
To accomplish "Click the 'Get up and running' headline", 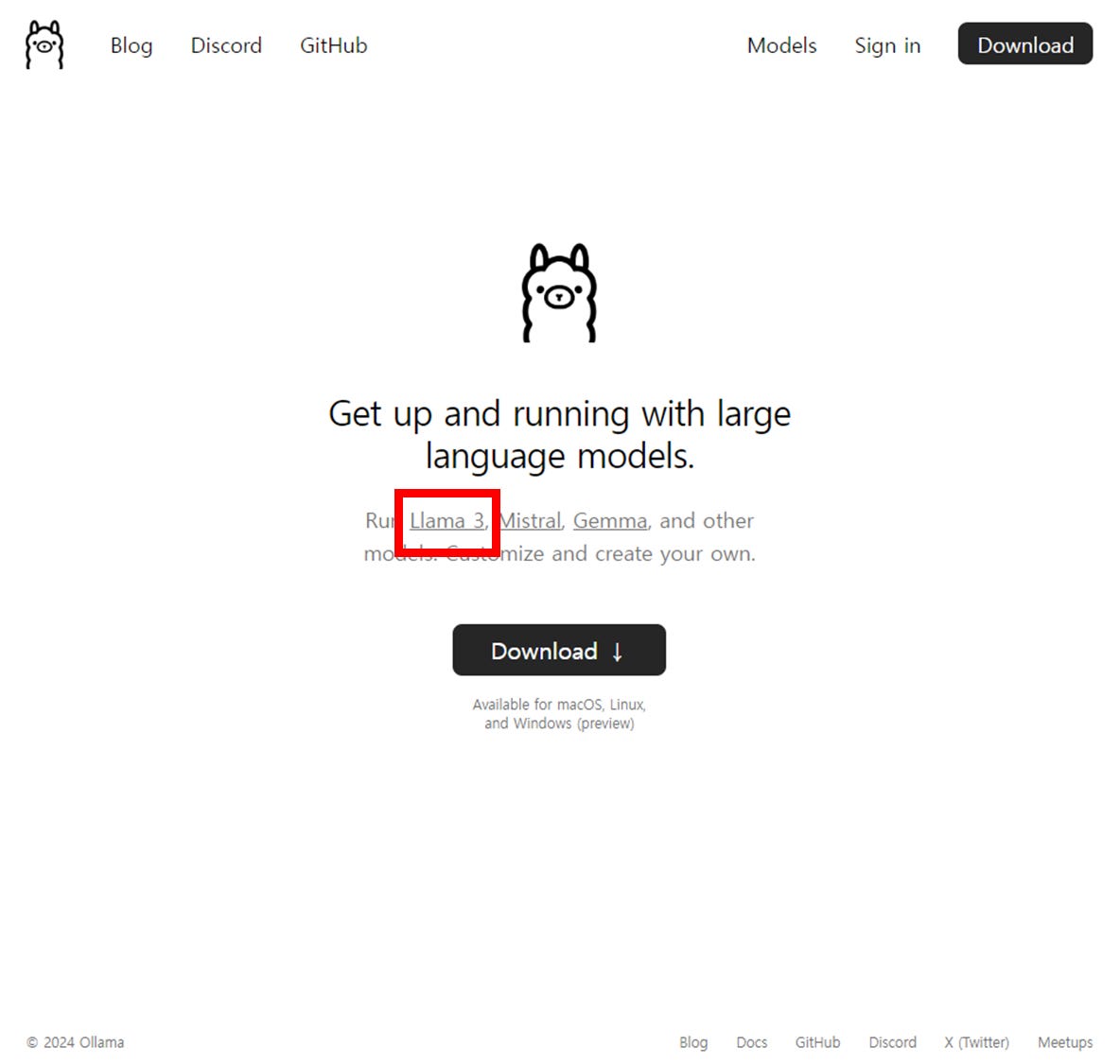I will [x=559, y=434].
